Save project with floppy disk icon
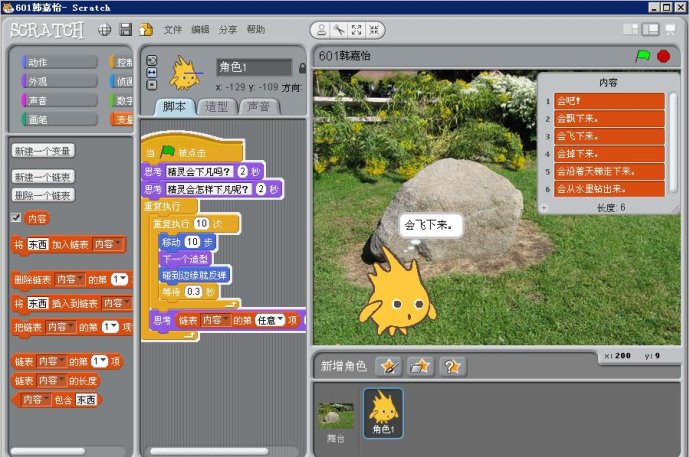Image resolution: width=690 pixels, height=457 pixels. (126, 30)
